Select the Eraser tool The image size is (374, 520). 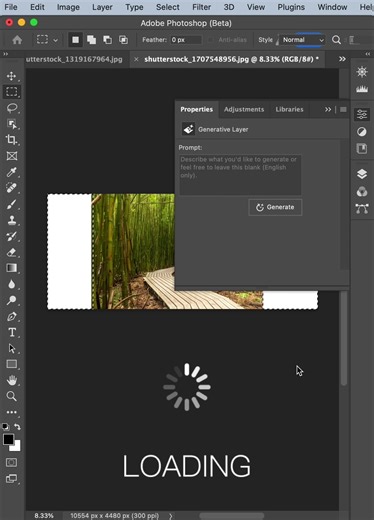(12, 252)
